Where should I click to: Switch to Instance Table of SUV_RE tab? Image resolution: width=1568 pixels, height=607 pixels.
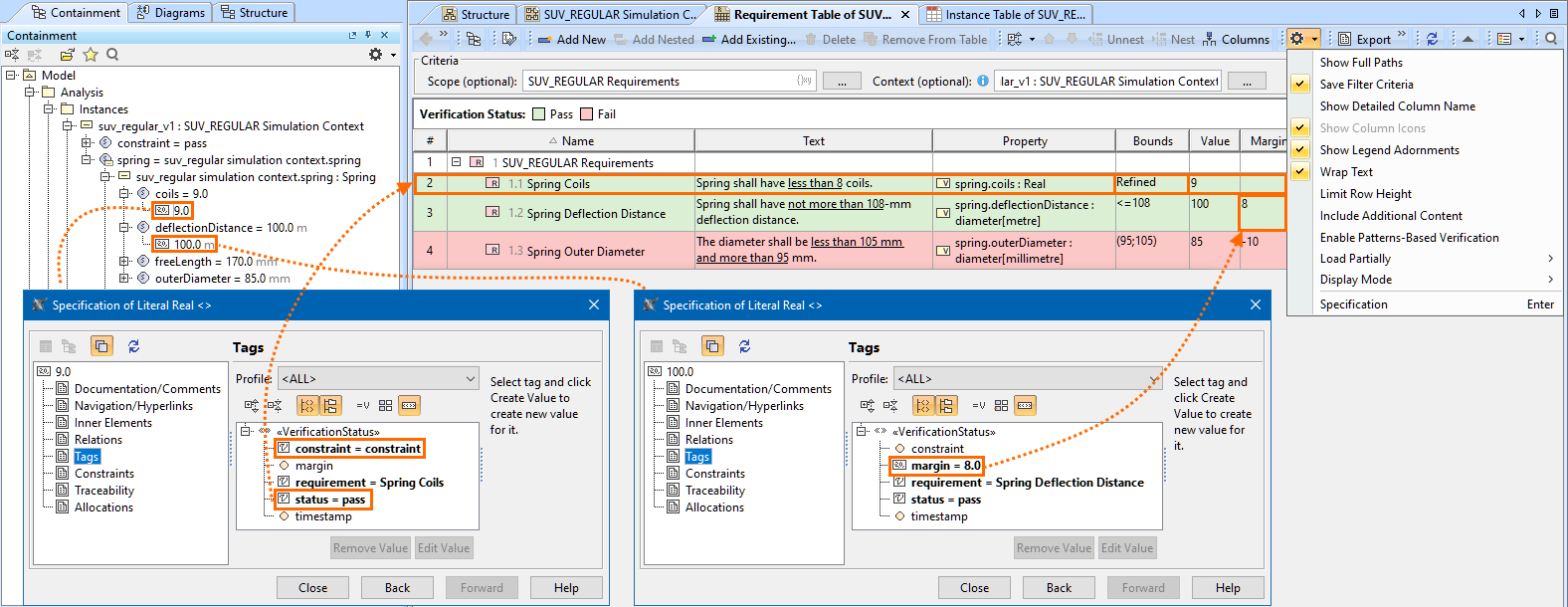tap(1006, 14)
